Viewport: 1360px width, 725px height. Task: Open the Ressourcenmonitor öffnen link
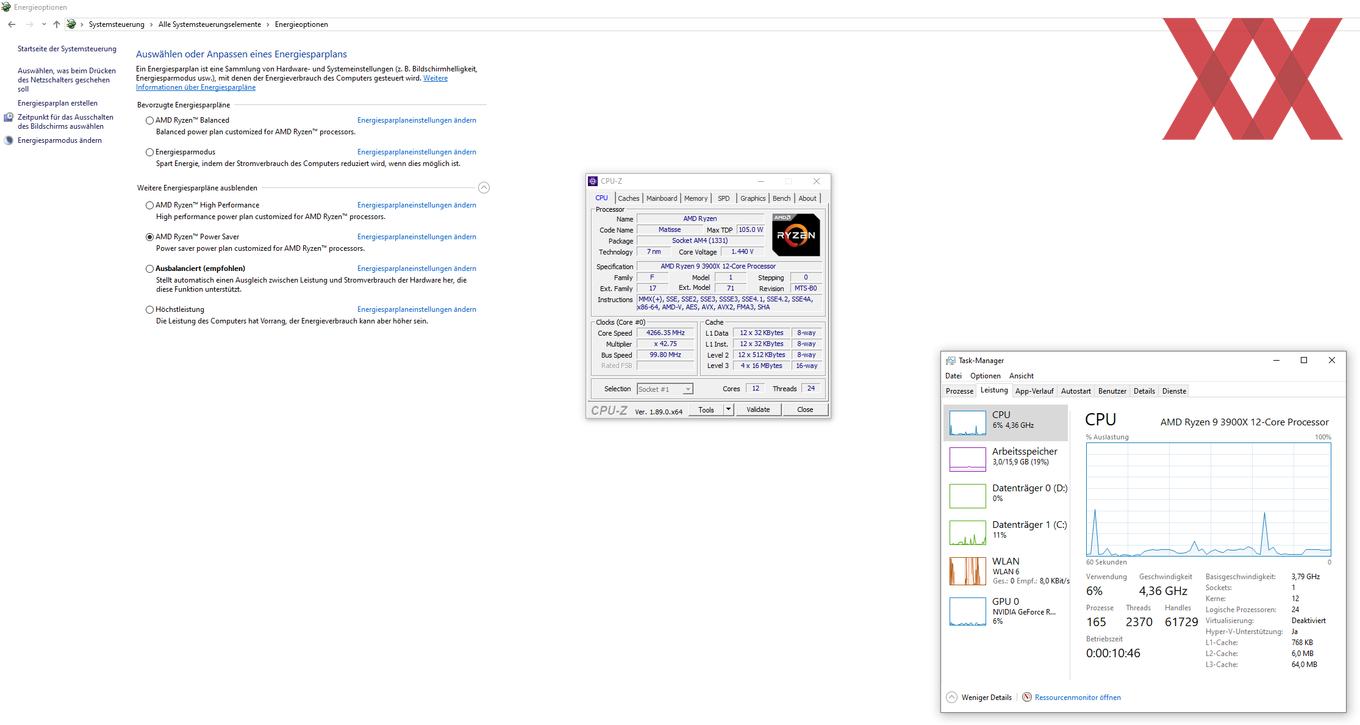(1078, 697)
